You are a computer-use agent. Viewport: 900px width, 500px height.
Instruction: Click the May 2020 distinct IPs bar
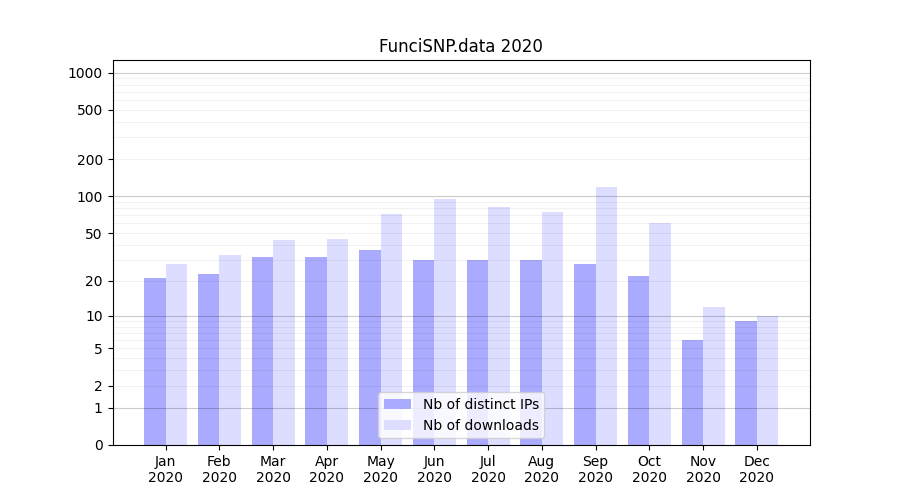pos(370,347)
